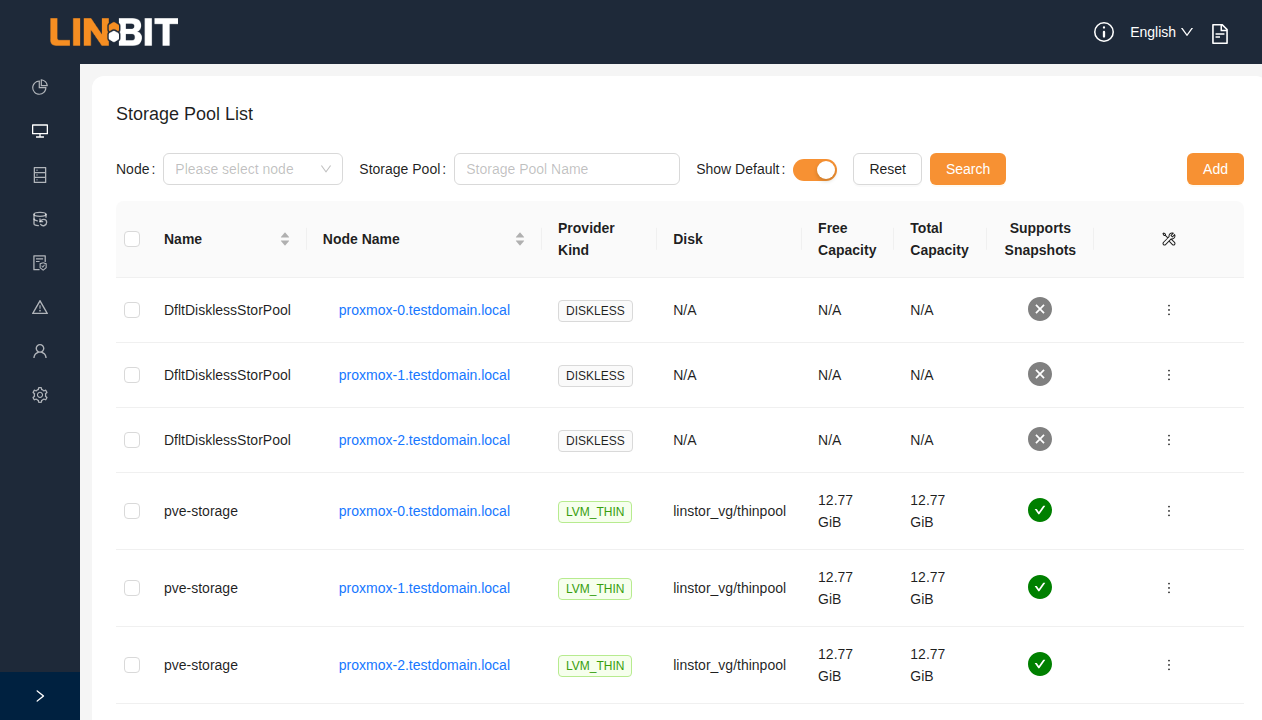Click the Storage Pool List heading
This screenshot has width=1262, height=720.
(184, 114)
